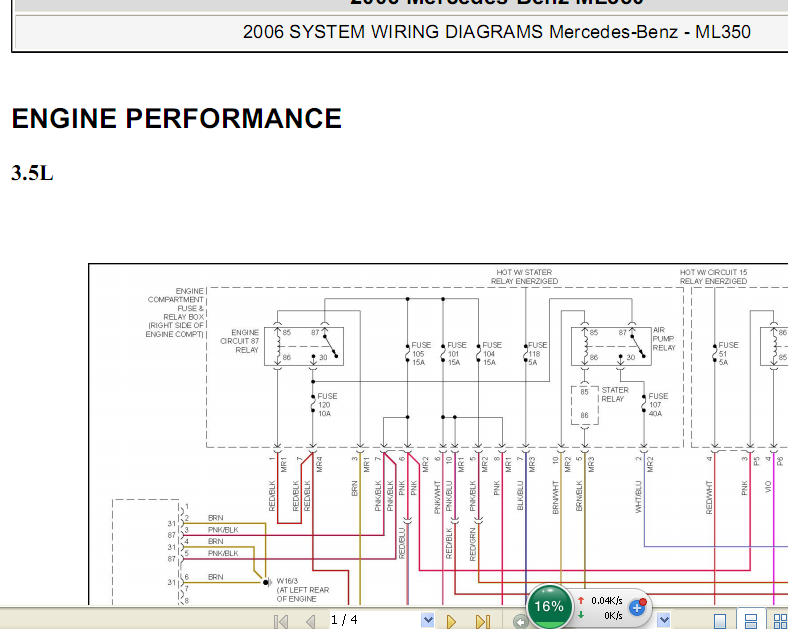Image resolution: width=788 pixels, height=629 pixels.
Task: Switch to single page layout view
Action: click(720, 621)
